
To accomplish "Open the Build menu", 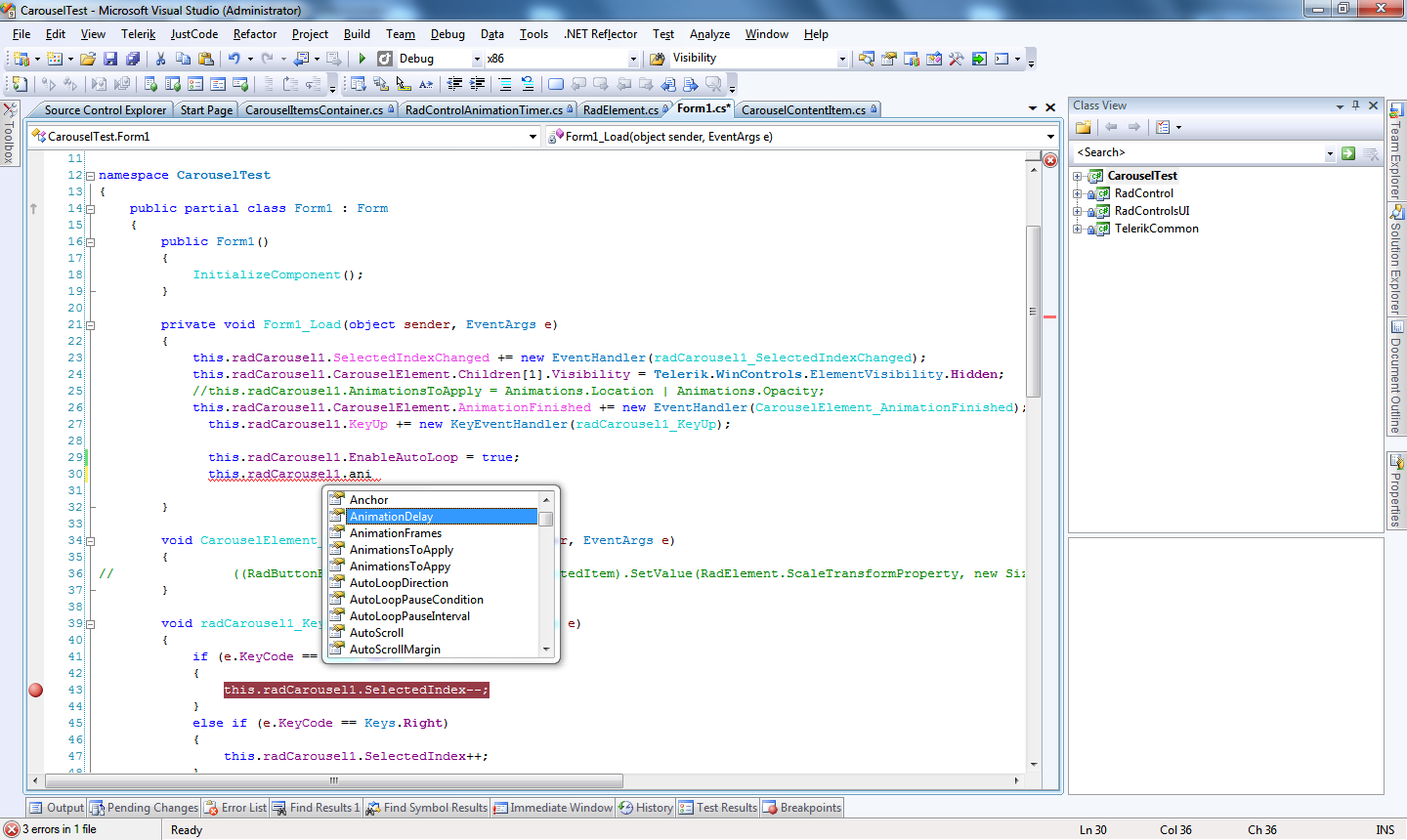I will pos(357,34).
